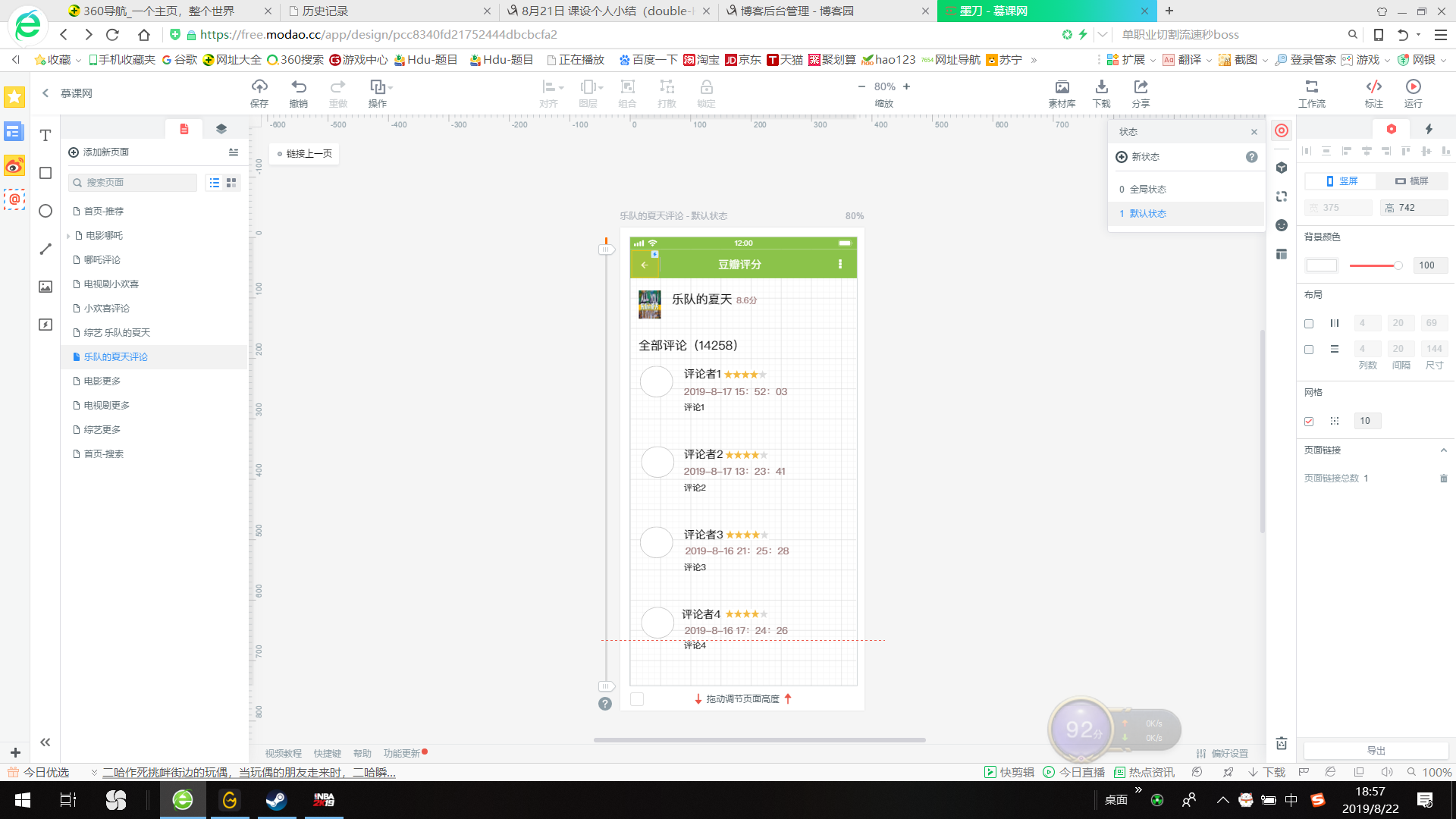Screen dimensions: 1456x819
Task: Enable the column layout checkbox
Action: pos(1309,324)
